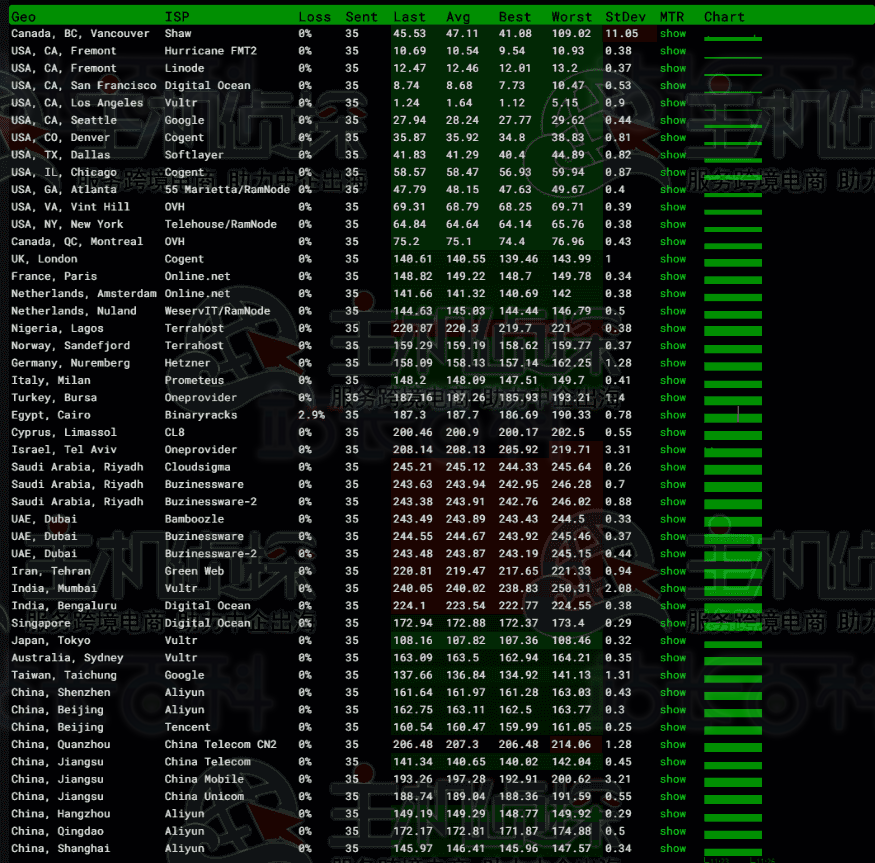Click 'show' for Los Angeles Vultr
Screen dimensions: 875x863
[x=672, y=103]
